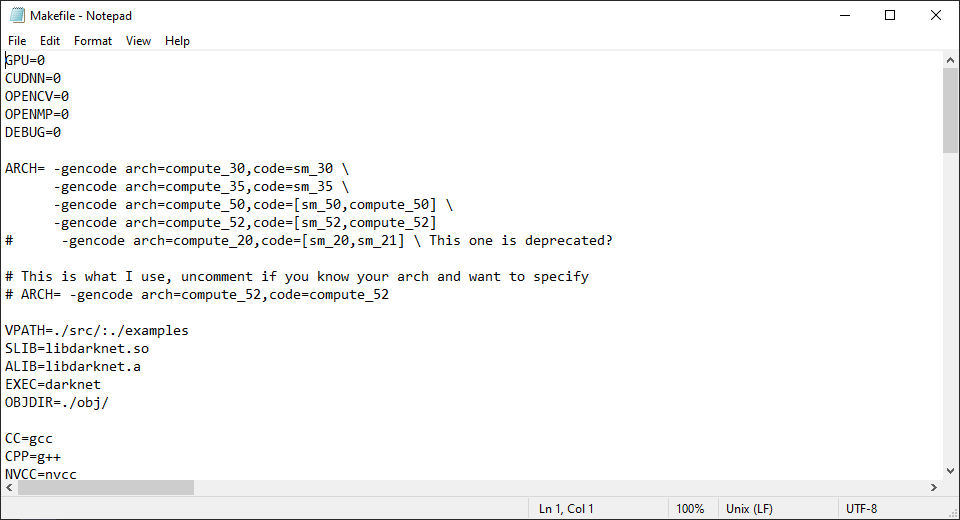Click the 'SLIB=libdarknet.so' line

click(x=77, y=349)
